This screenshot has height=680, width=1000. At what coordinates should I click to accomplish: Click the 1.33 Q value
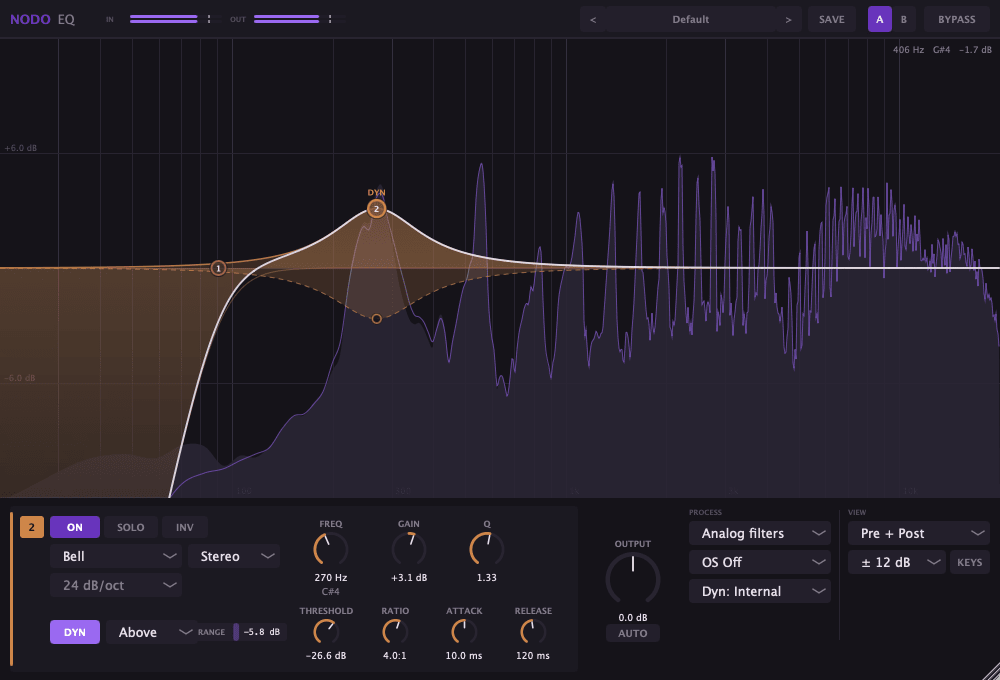[487, 577]
